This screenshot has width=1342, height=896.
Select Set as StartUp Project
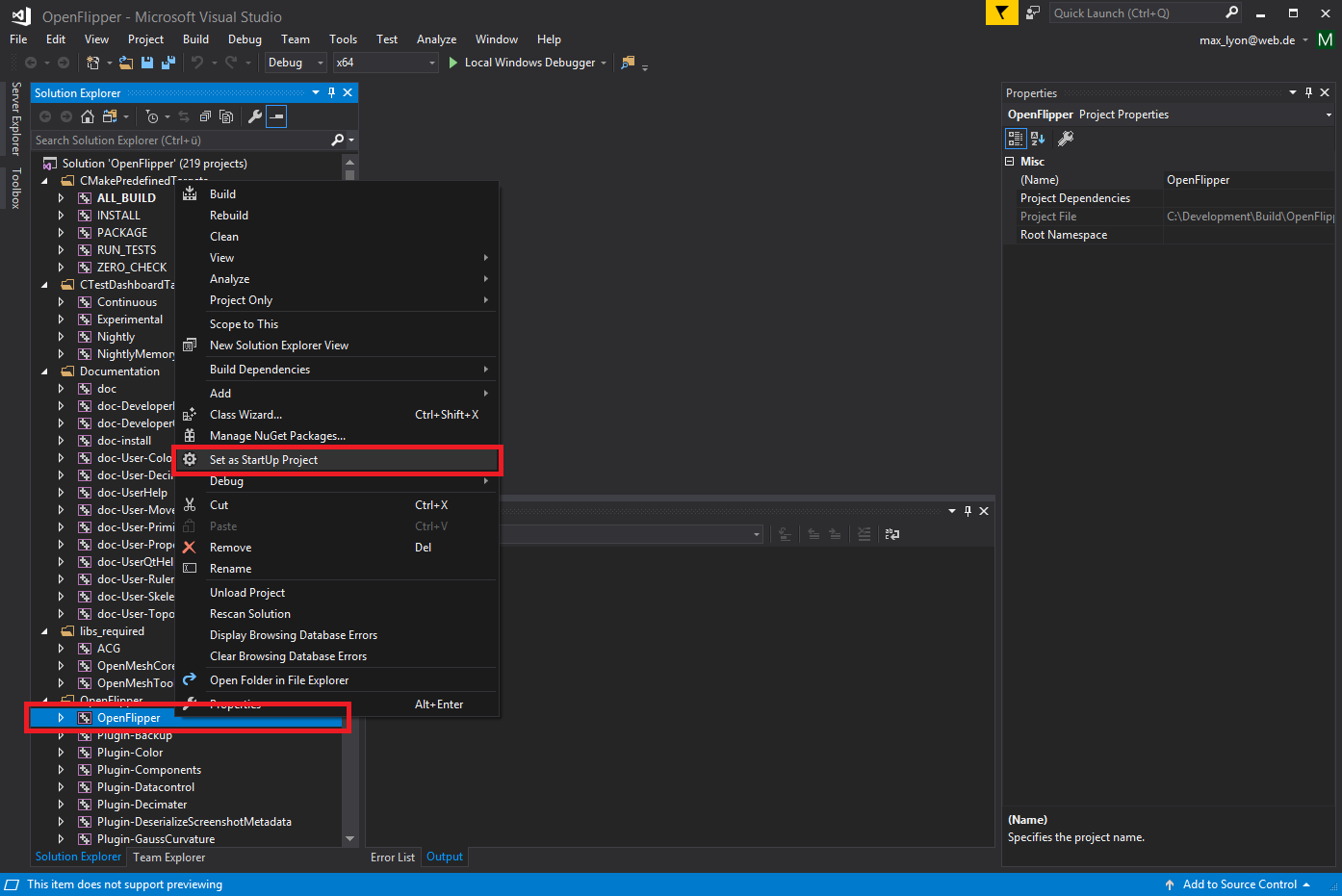pyautogui.click(x=264, y=460)
